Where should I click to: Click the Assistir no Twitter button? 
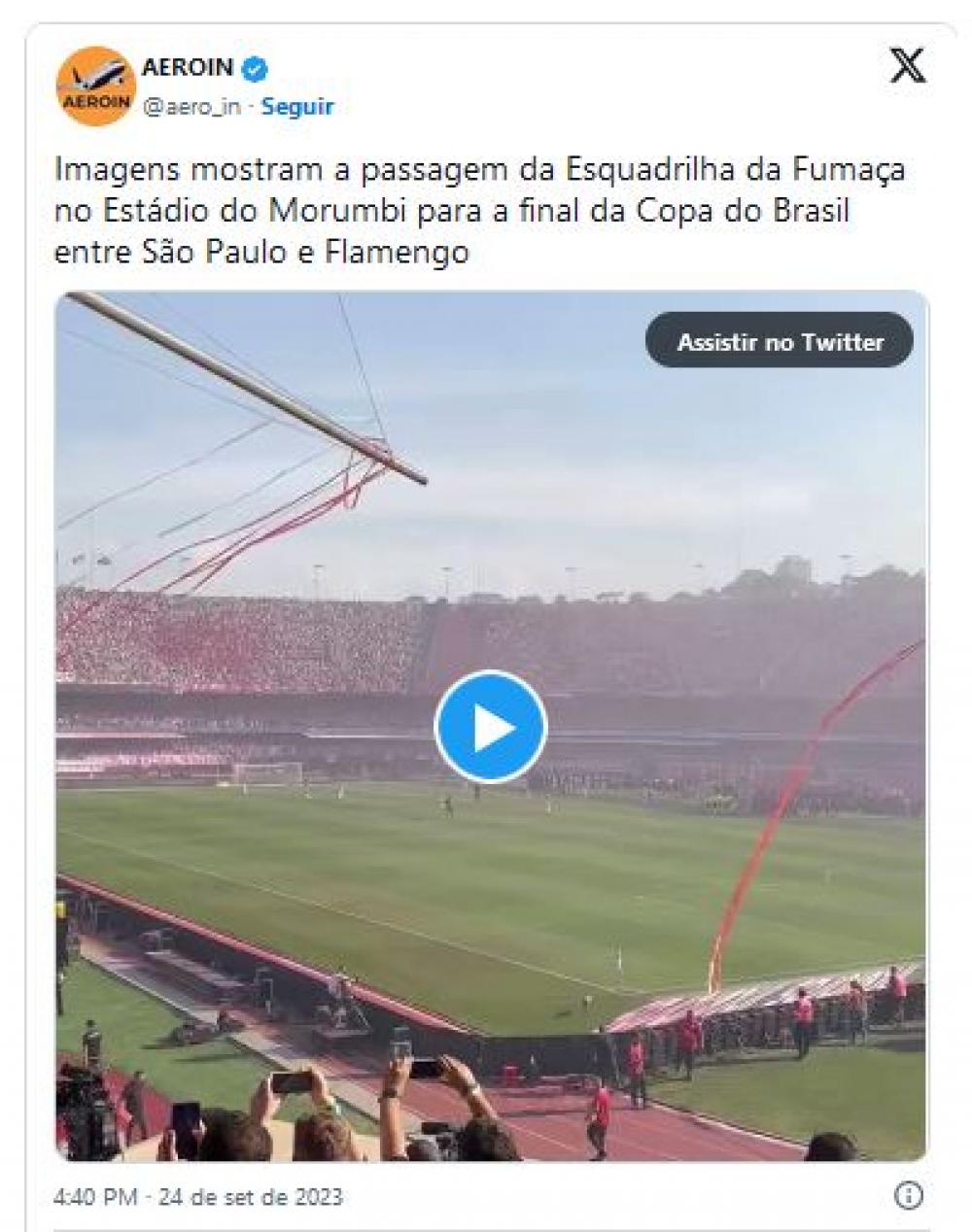[780, 342]
